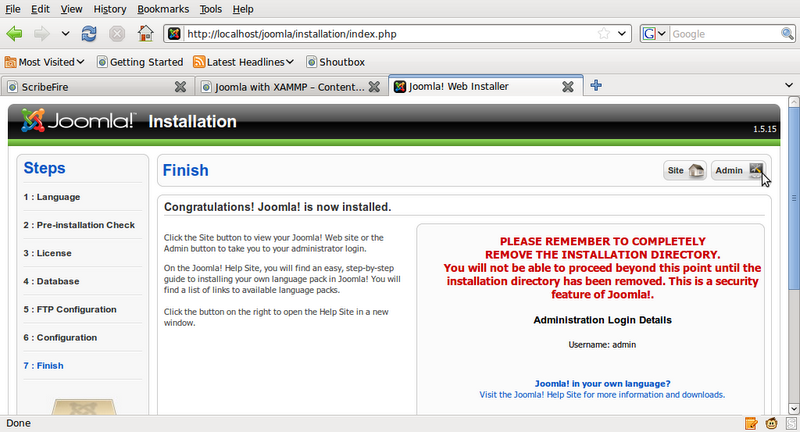800x432 pixels.
Task: Close the ScribeFire tab
Action: tap(180, 87)
